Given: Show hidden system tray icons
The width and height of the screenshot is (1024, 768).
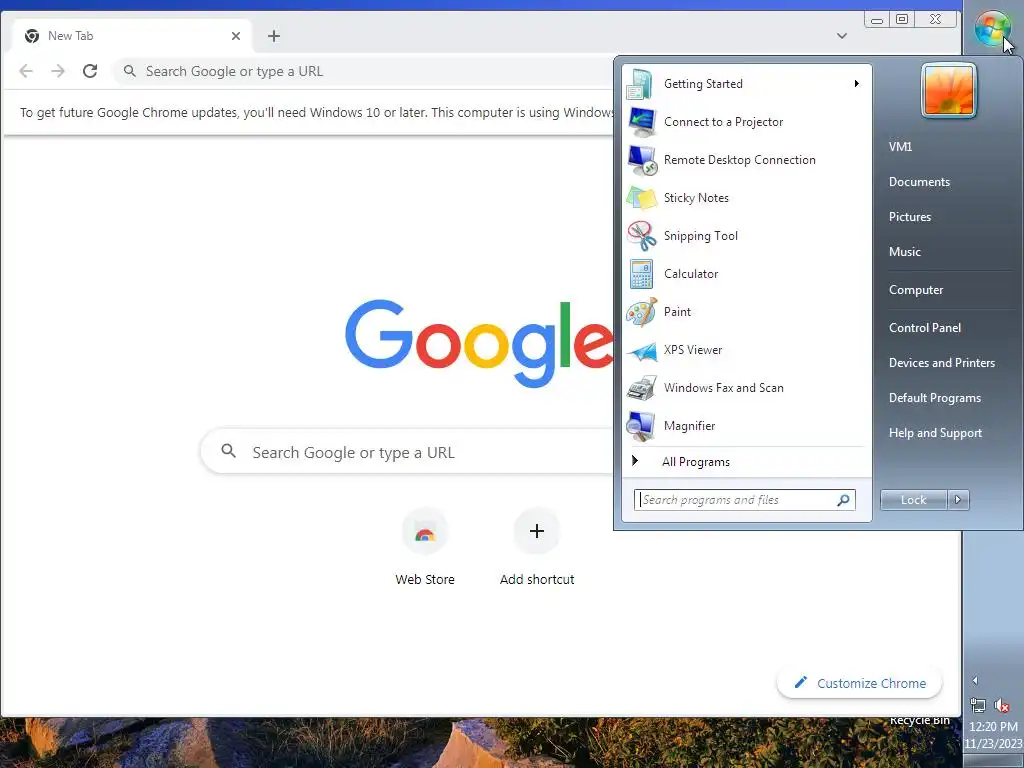Looking at the screenshot, I should [x=975, y=680].
